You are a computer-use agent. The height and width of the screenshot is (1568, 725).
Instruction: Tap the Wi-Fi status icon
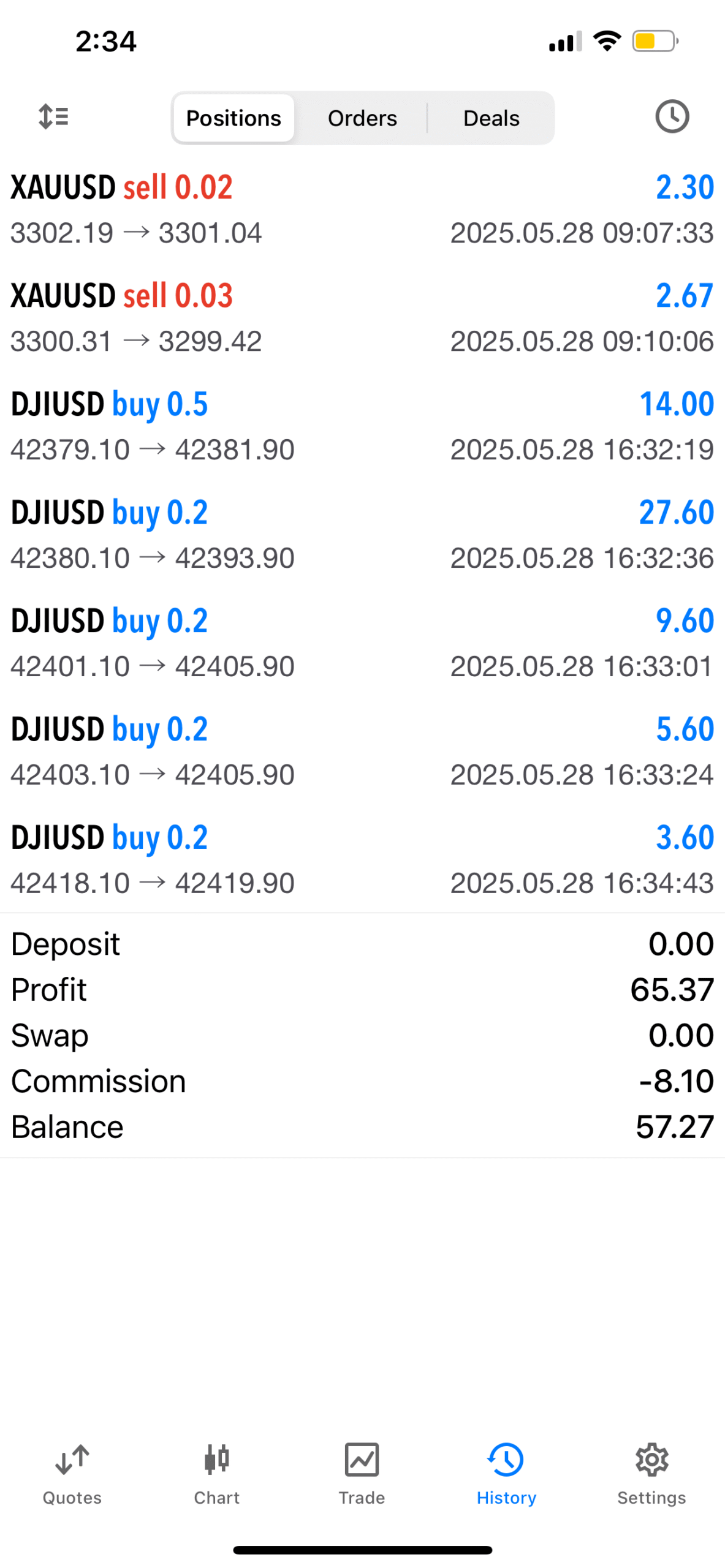[x=607, y=41]
